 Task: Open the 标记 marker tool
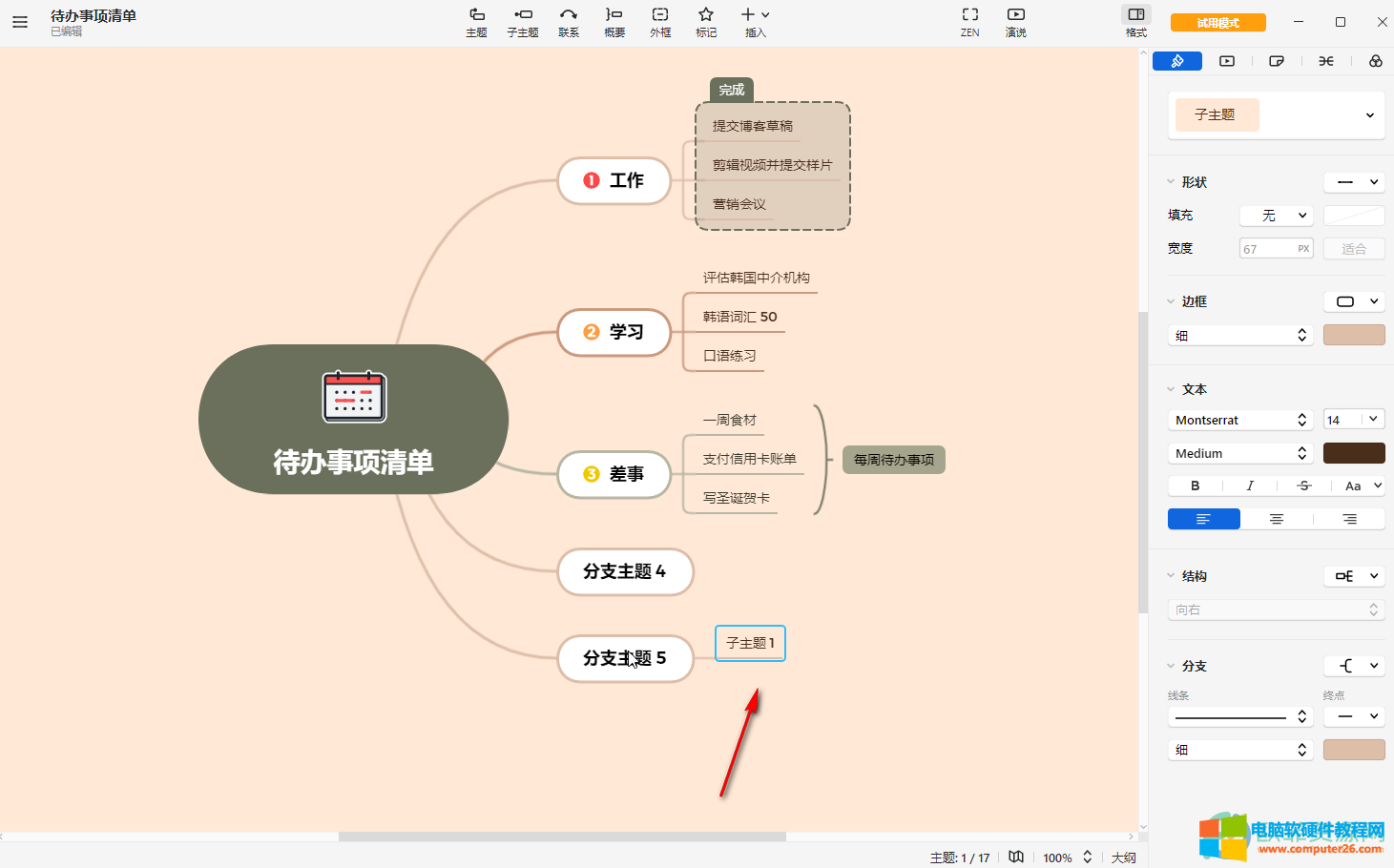[x=706, y=22]
